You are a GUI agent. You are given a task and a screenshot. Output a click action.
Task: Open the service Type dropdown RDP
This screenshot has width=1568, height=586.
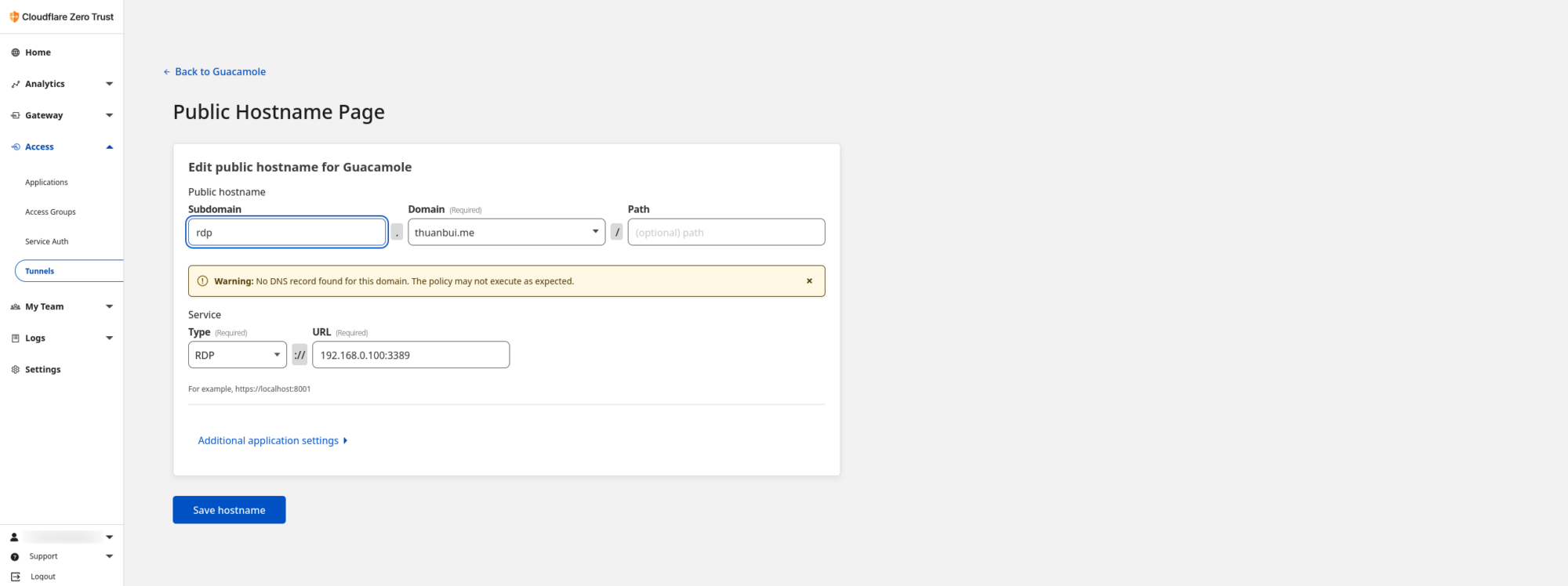point(237,355)
